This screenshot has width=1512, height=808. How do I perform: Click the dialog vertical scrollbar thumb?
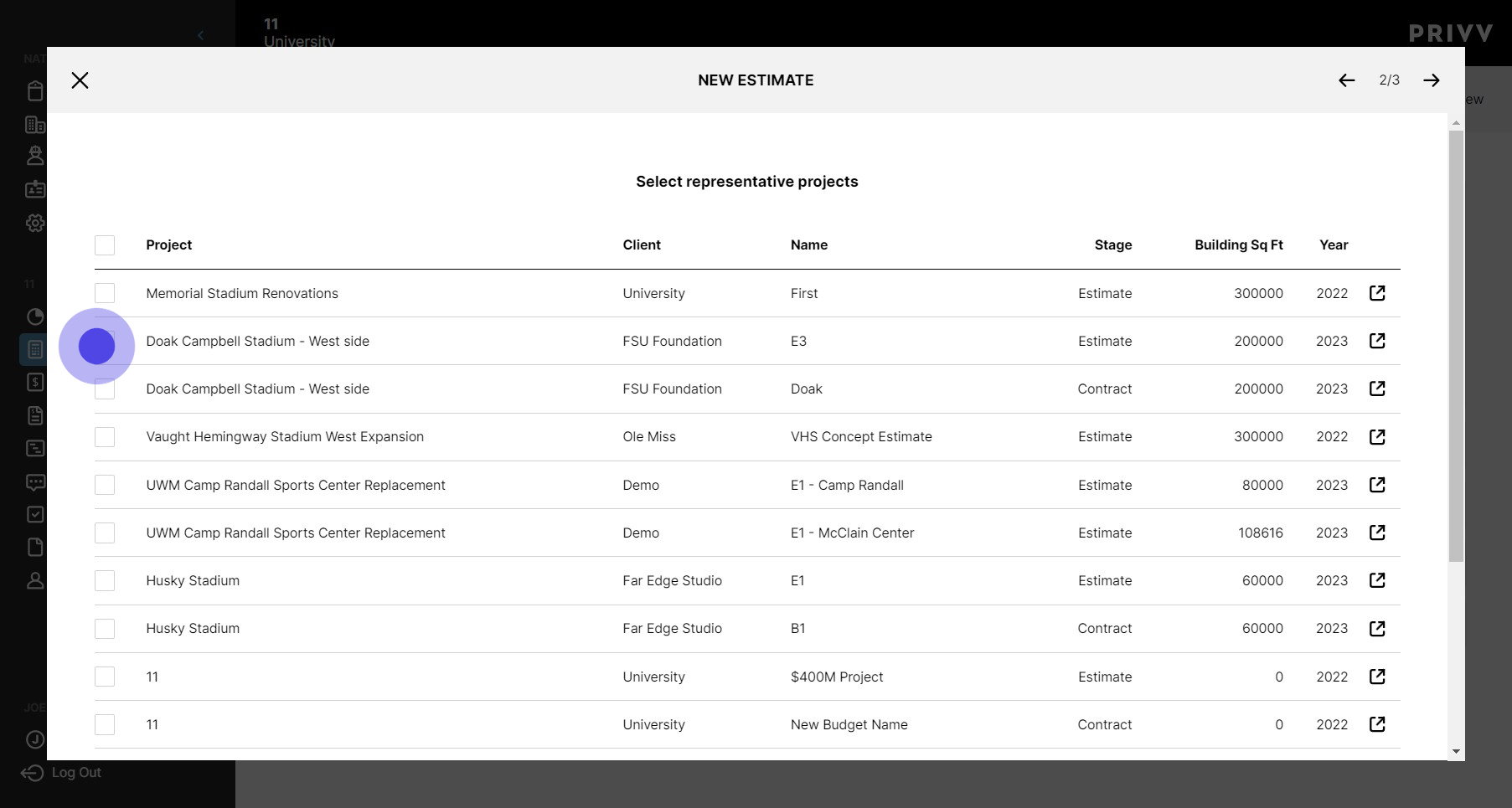[1456, 346]
